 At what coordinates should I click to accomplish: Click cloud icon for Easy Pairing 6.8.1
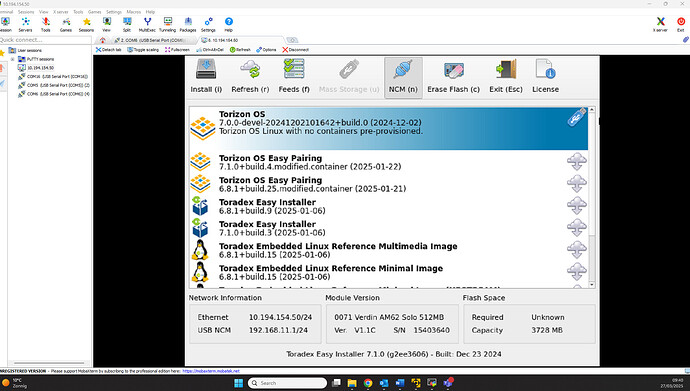click(x=576, y=183)
